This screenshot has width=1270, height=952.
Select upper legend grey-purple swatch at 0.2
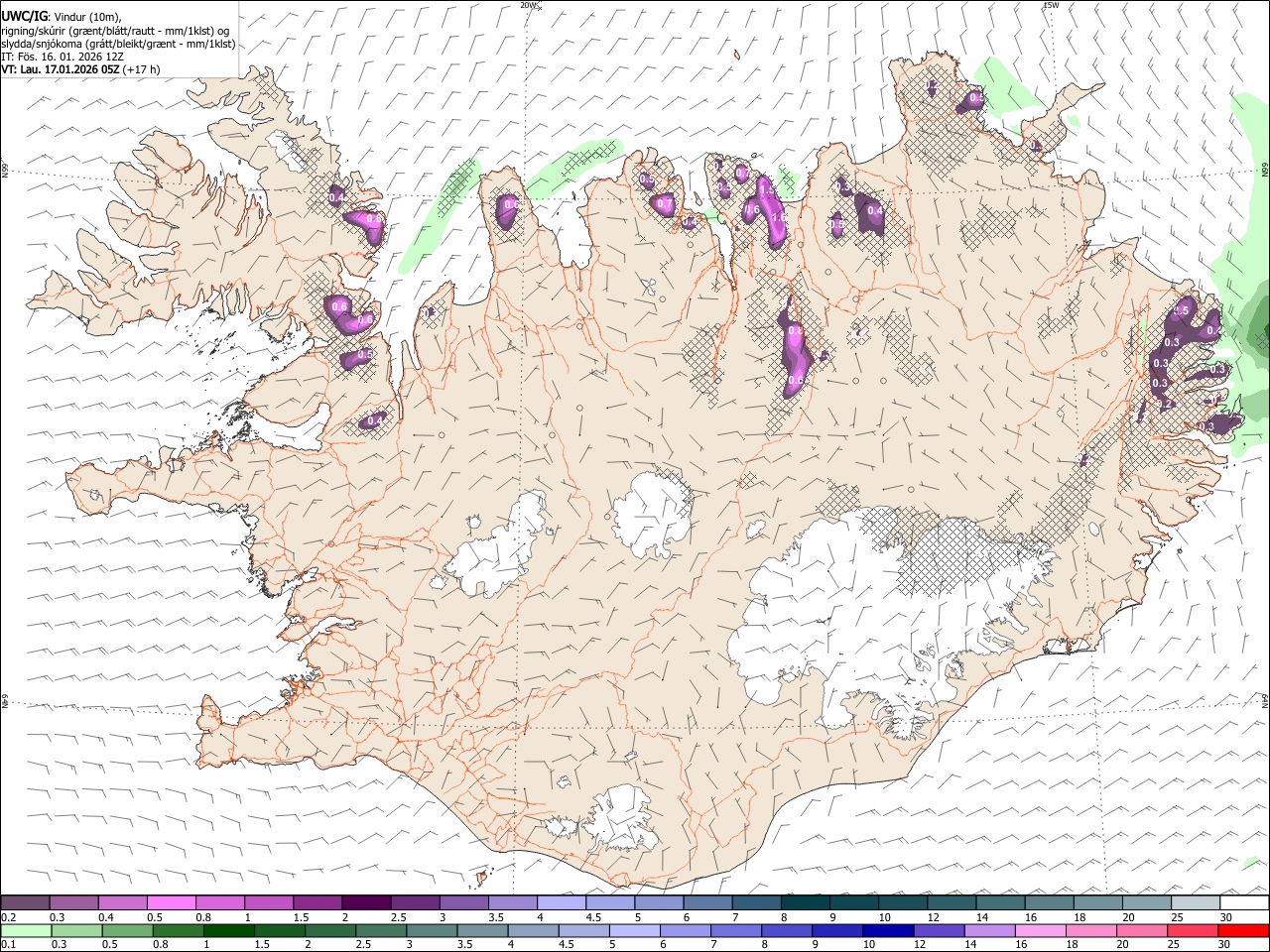click(x=25, y=903)
